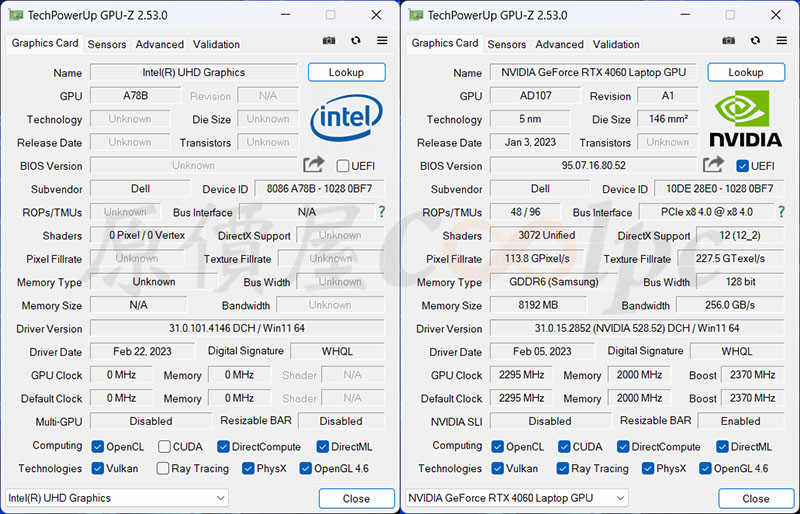
Task: Click Bandwidth field 256.0 GB/s
Action: [730, 305]
